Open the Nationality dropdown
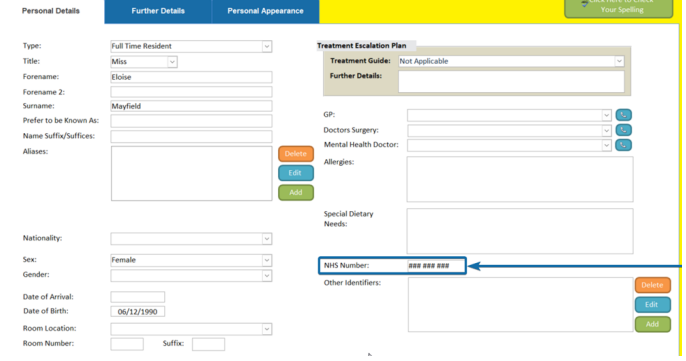The image size is (686, 361). pos(266,239)
